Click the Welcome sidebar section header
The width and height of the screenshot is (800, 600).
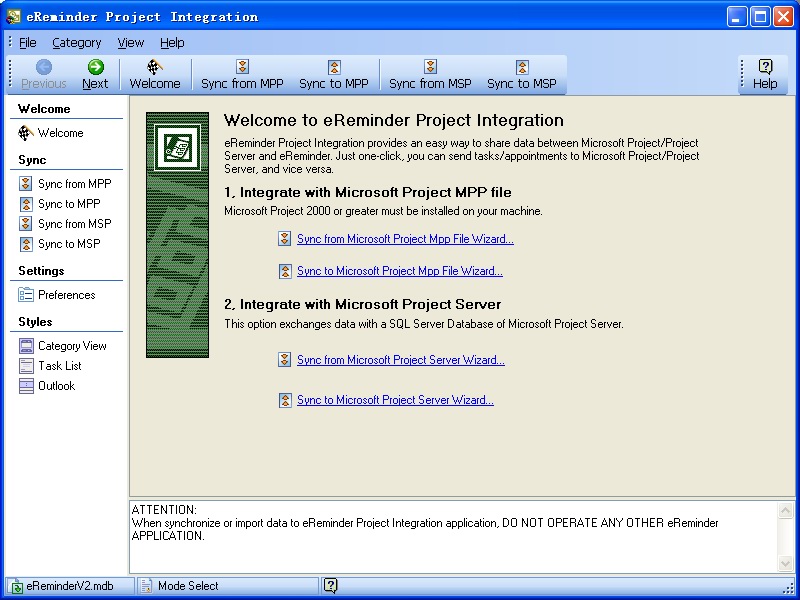pyautogui.click(x=44, y=109)
